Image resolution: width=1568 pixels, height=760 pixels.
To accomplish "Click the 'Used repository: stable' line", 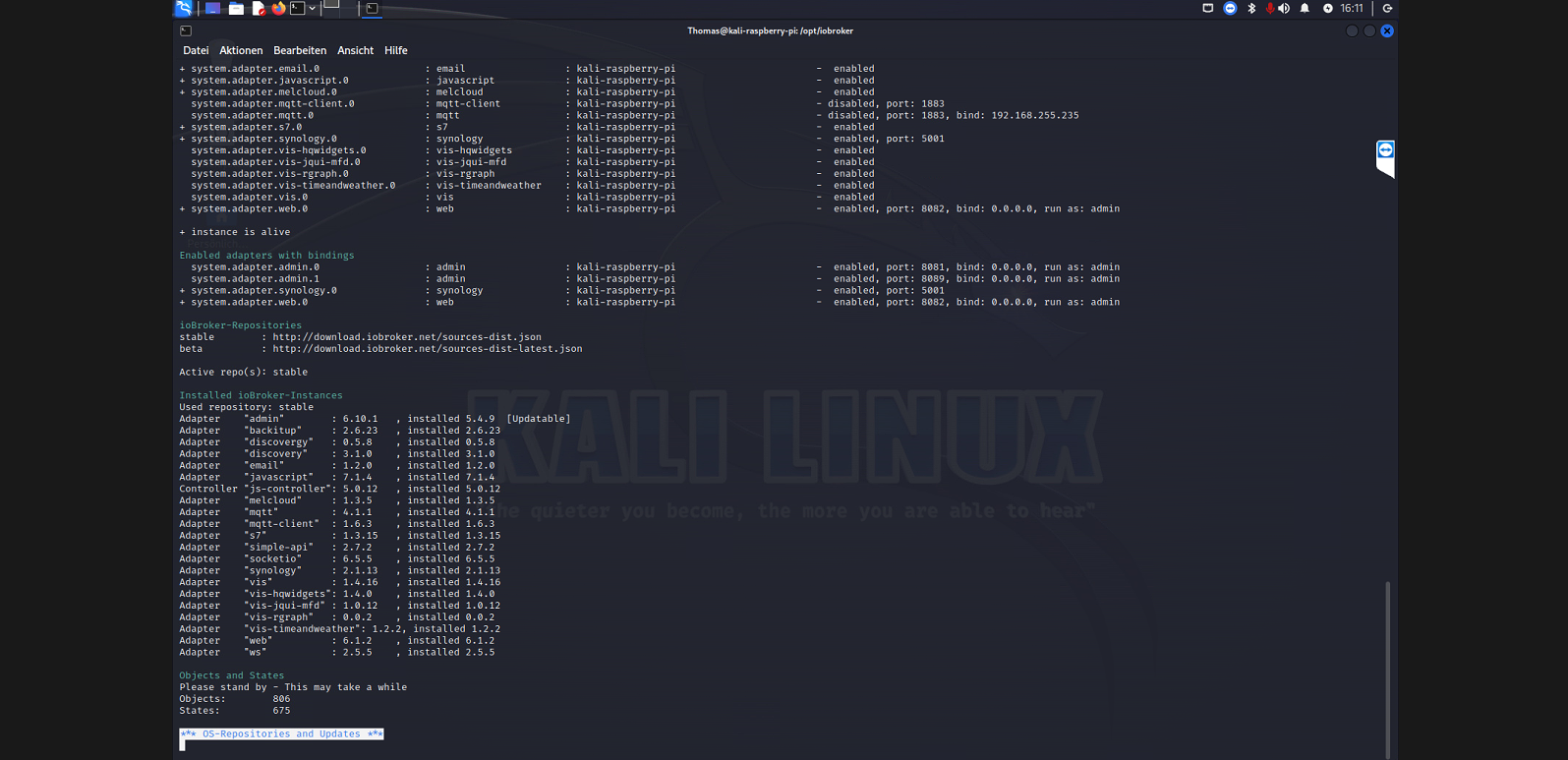I will 246,407.
